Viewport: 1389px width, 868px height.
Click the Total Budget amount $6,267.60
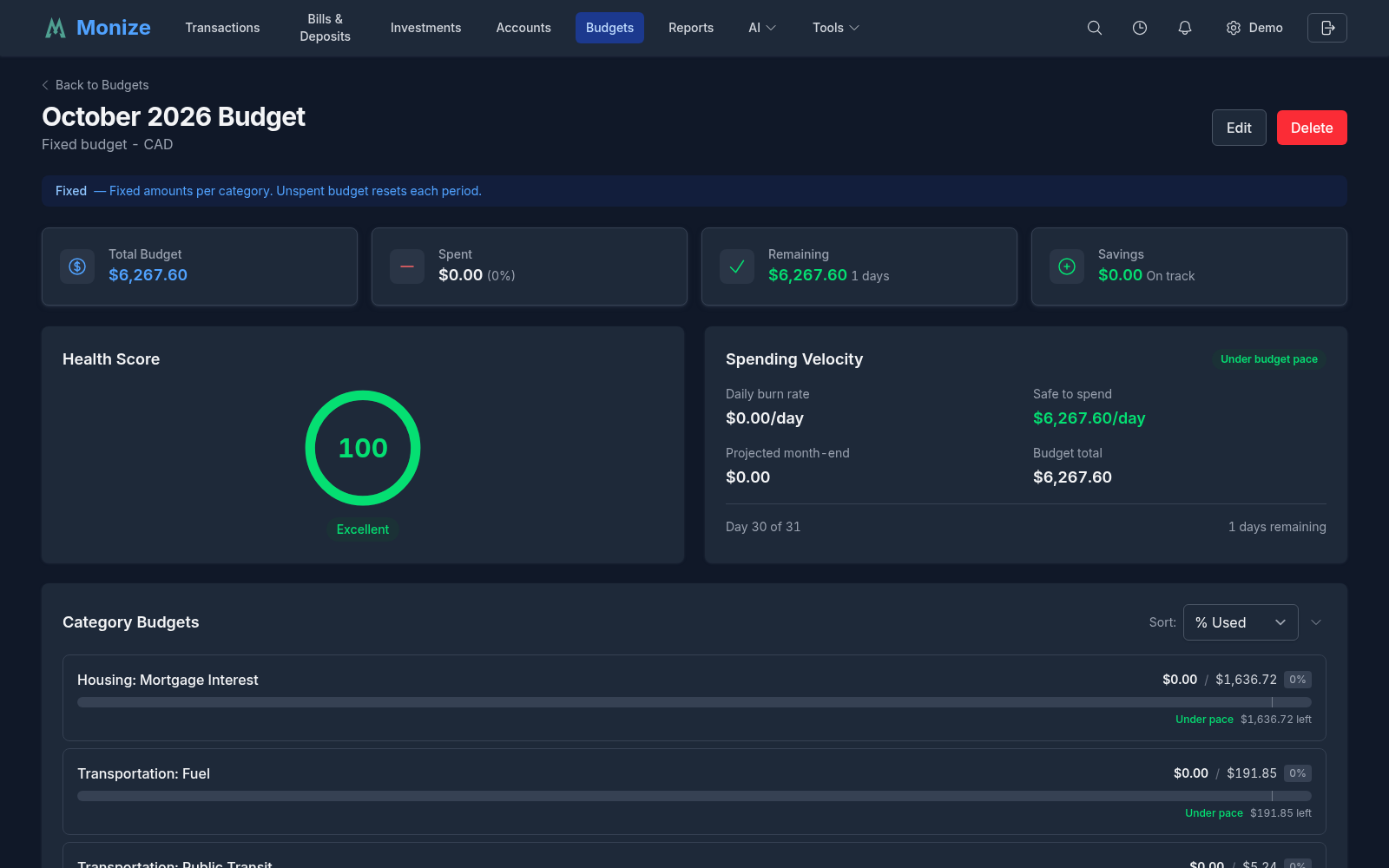(x=148, y=275)
